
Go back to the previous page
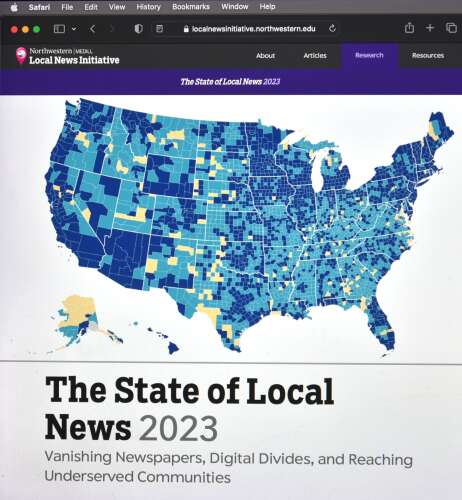[93, 29]
